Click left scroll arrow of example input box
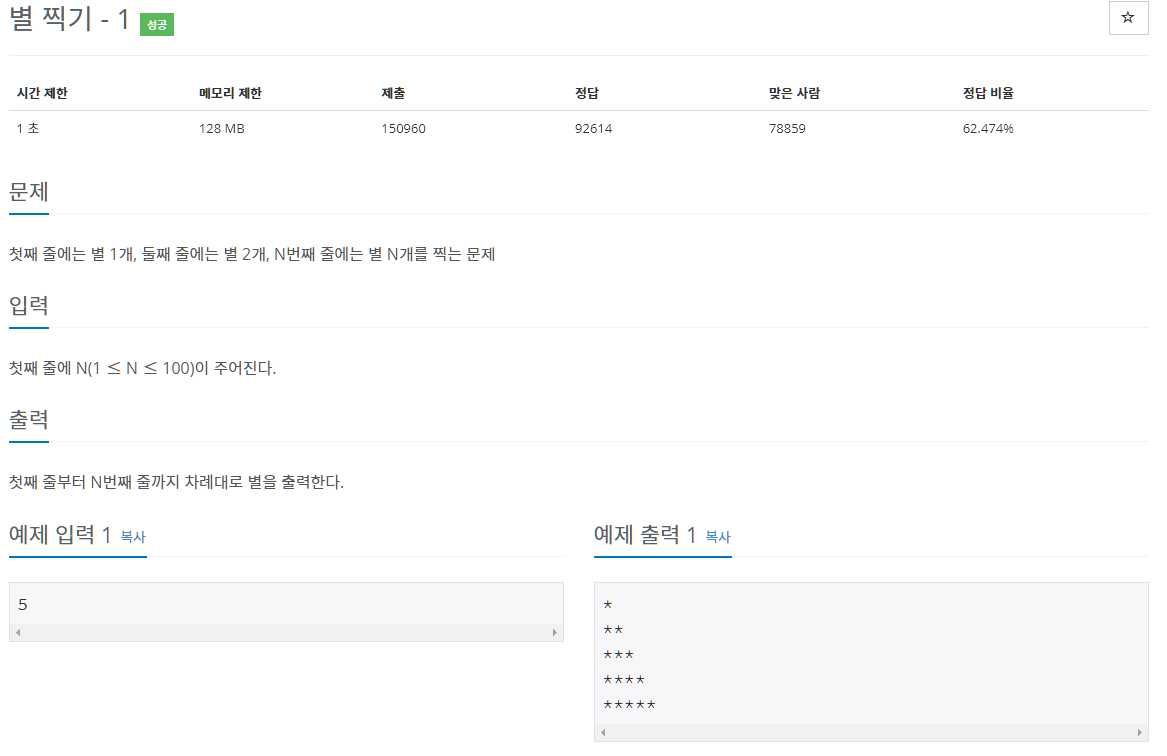 18,632
